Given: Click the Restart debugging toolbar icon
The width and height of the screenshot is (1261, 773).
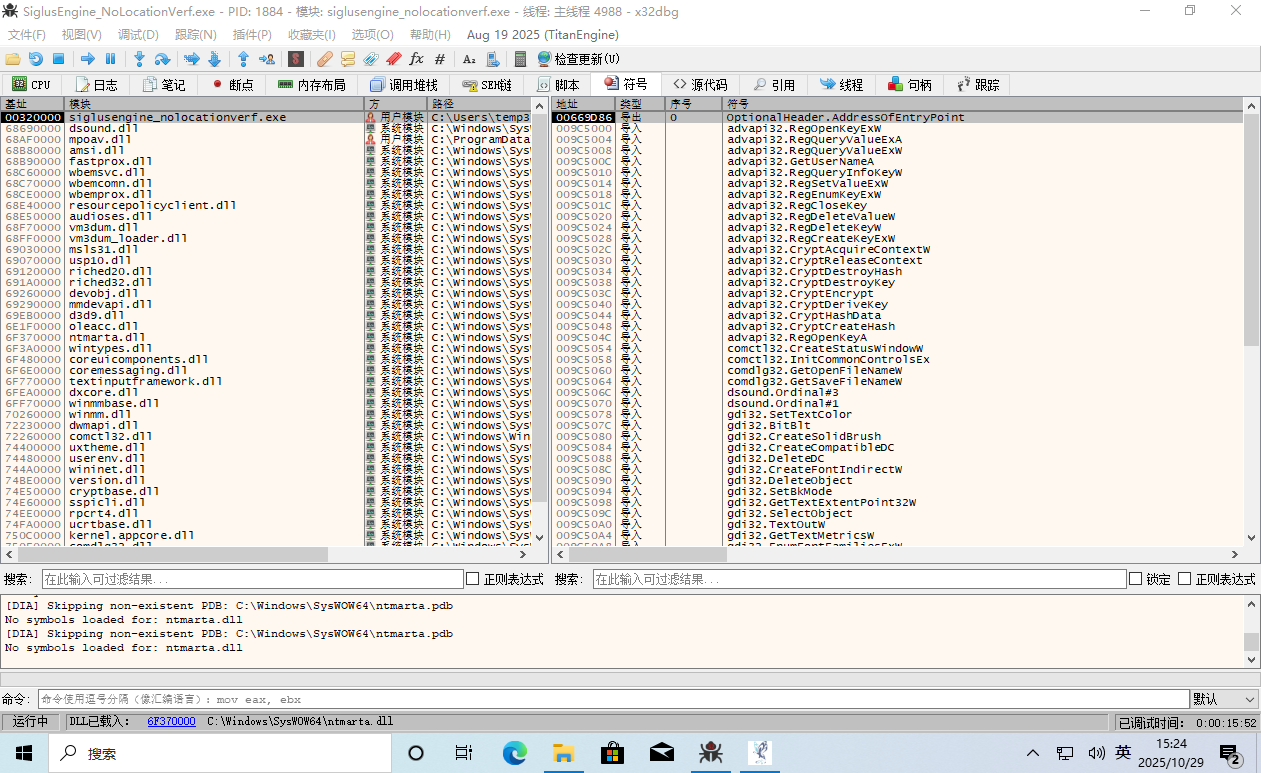Looking at the screenshot, I should coord(35,59).
